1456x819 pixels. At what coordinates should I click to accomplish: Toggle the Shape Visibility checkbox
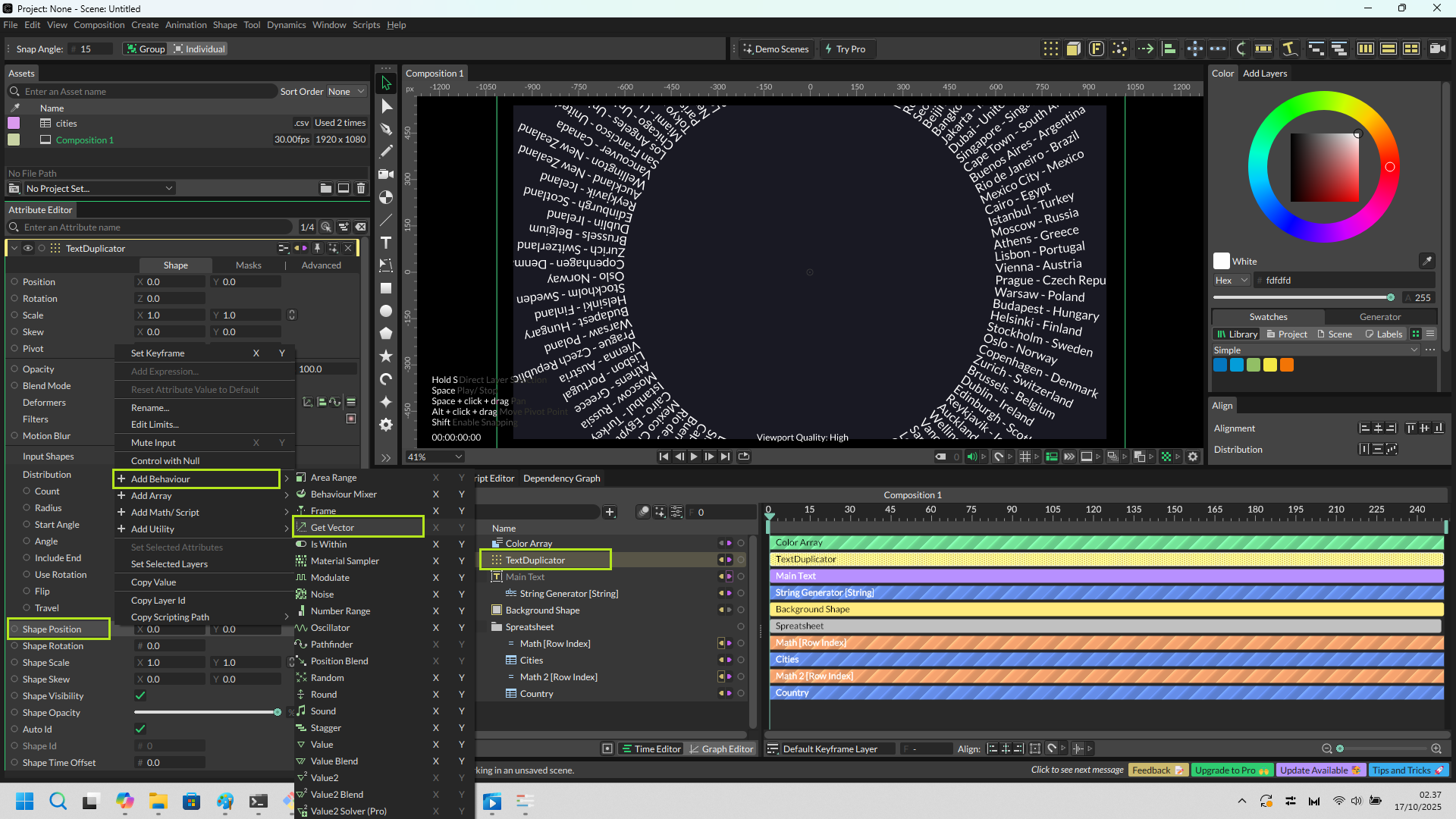pyautogui.click(x=140, y=695)
